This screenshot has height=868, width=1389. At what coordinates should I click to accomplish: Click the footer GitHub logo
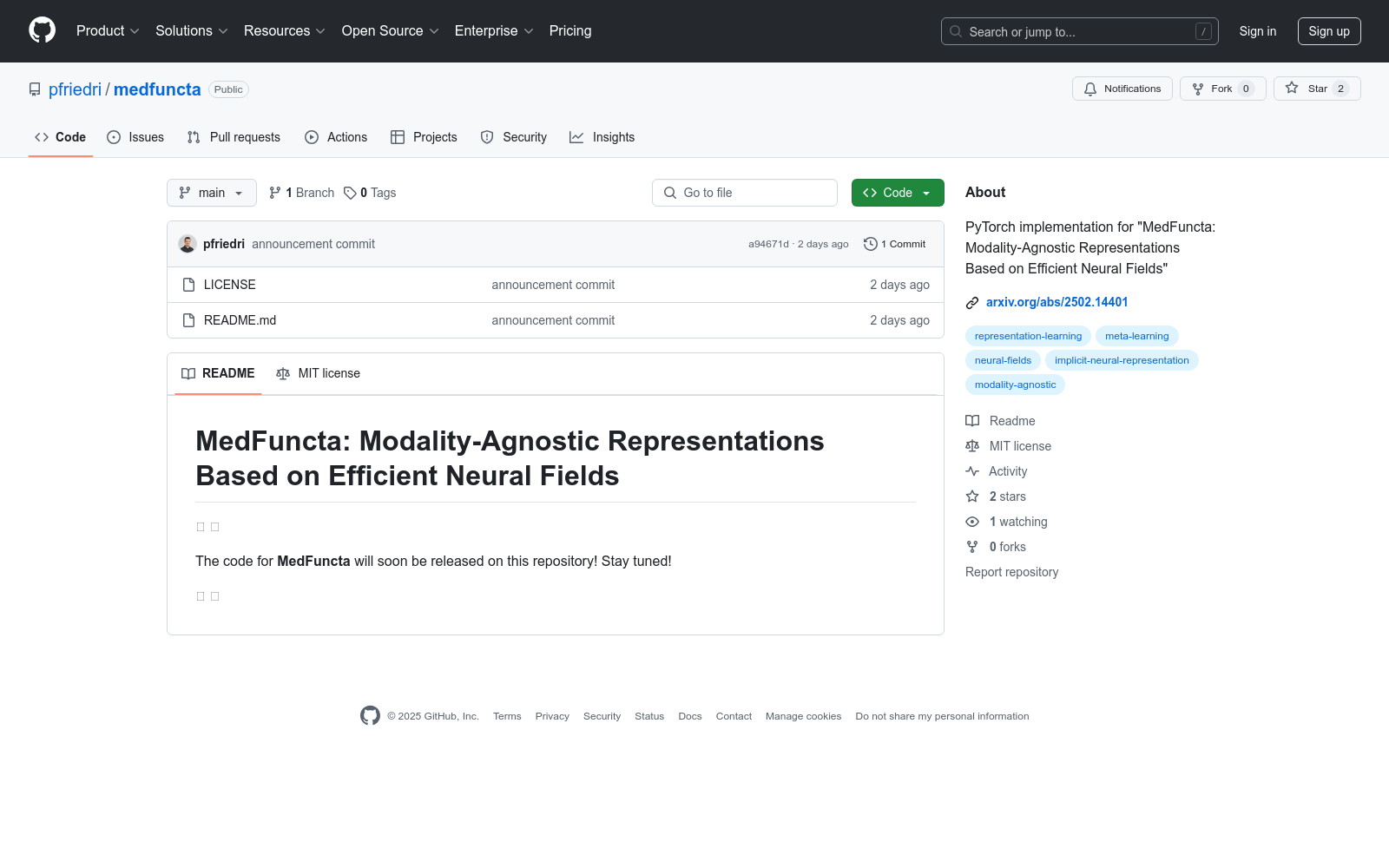tap(370, 715)
